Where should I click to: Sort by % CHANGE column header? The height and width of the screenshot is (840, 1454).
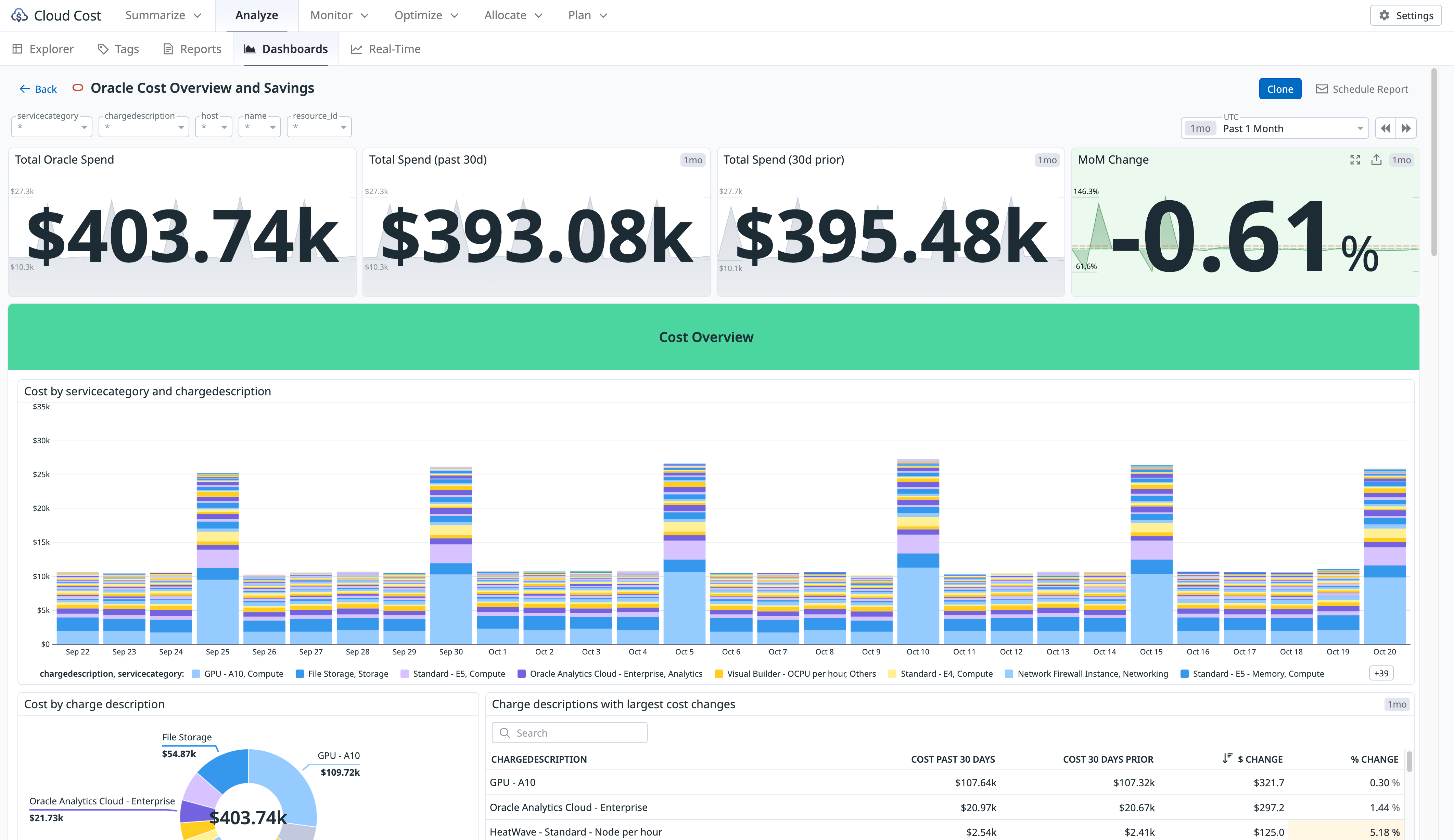pyautogui.click(x=1374, y=759)
